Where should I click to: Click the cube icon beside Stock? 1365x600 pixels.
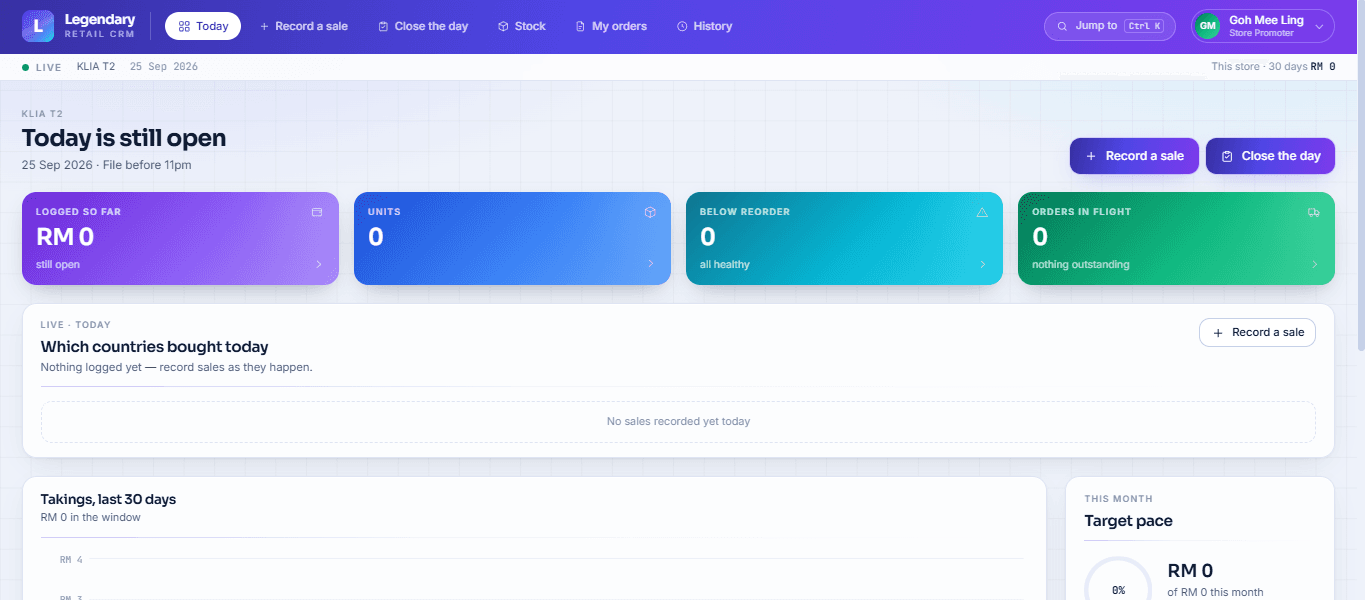503,26
